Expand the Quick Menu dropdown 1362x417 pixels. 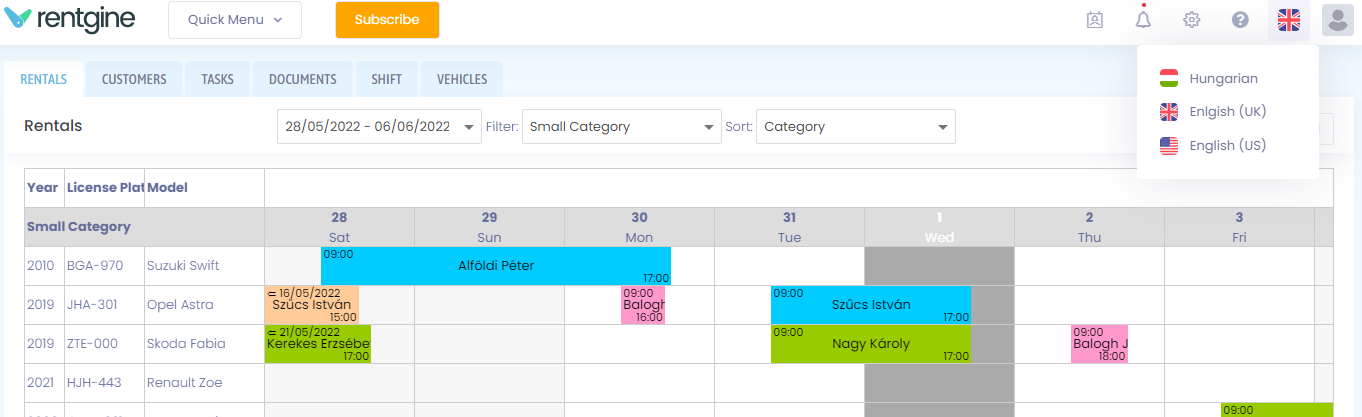[x=235, y=20]
